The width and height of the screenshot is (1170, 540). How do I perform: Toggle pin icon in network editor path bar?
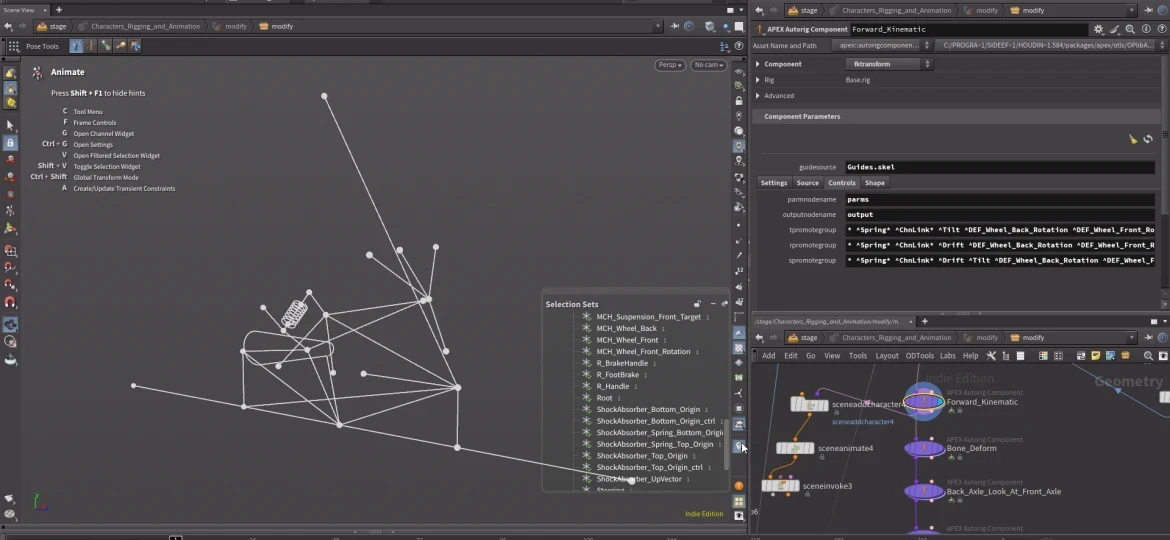coord(1148,337)
